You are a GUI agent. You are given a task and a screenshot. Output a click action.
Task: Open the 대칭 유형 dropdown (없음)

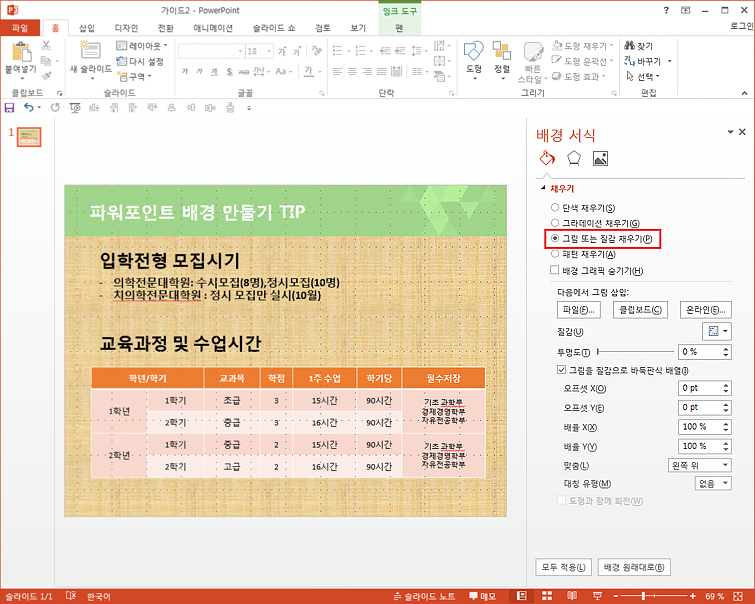tap(713, 483)
